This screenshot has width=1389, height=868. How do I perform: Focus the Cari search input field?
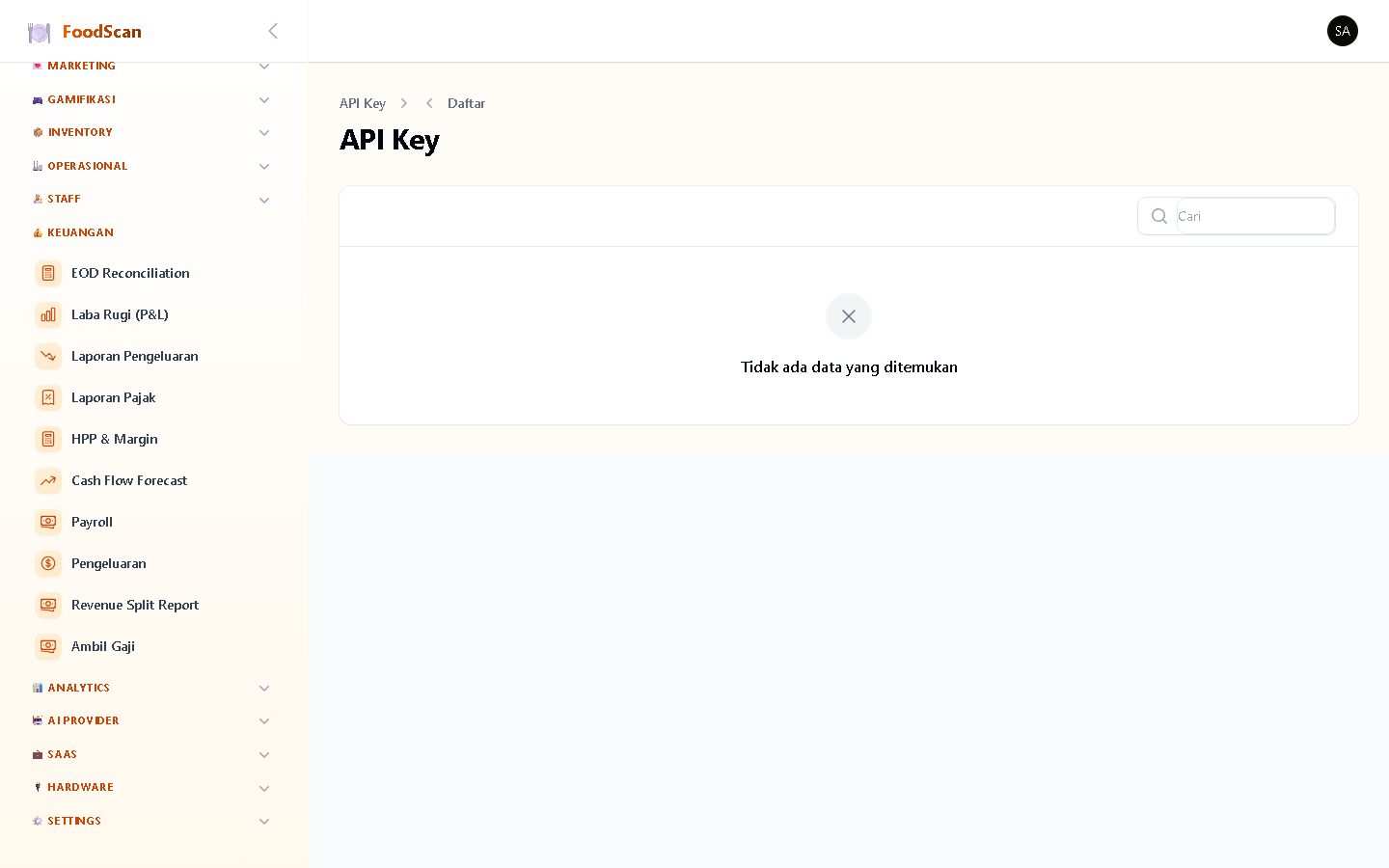[x=1255, y=216]
